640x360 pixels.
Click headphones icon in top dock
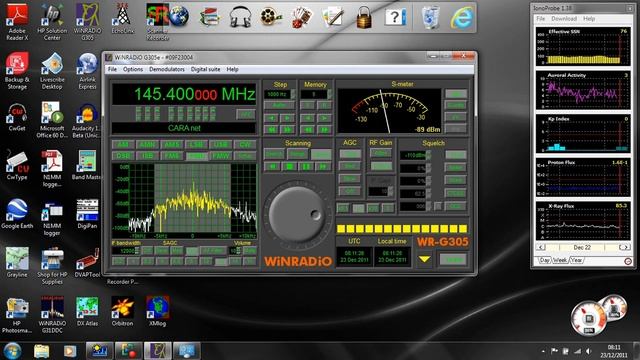240,17
